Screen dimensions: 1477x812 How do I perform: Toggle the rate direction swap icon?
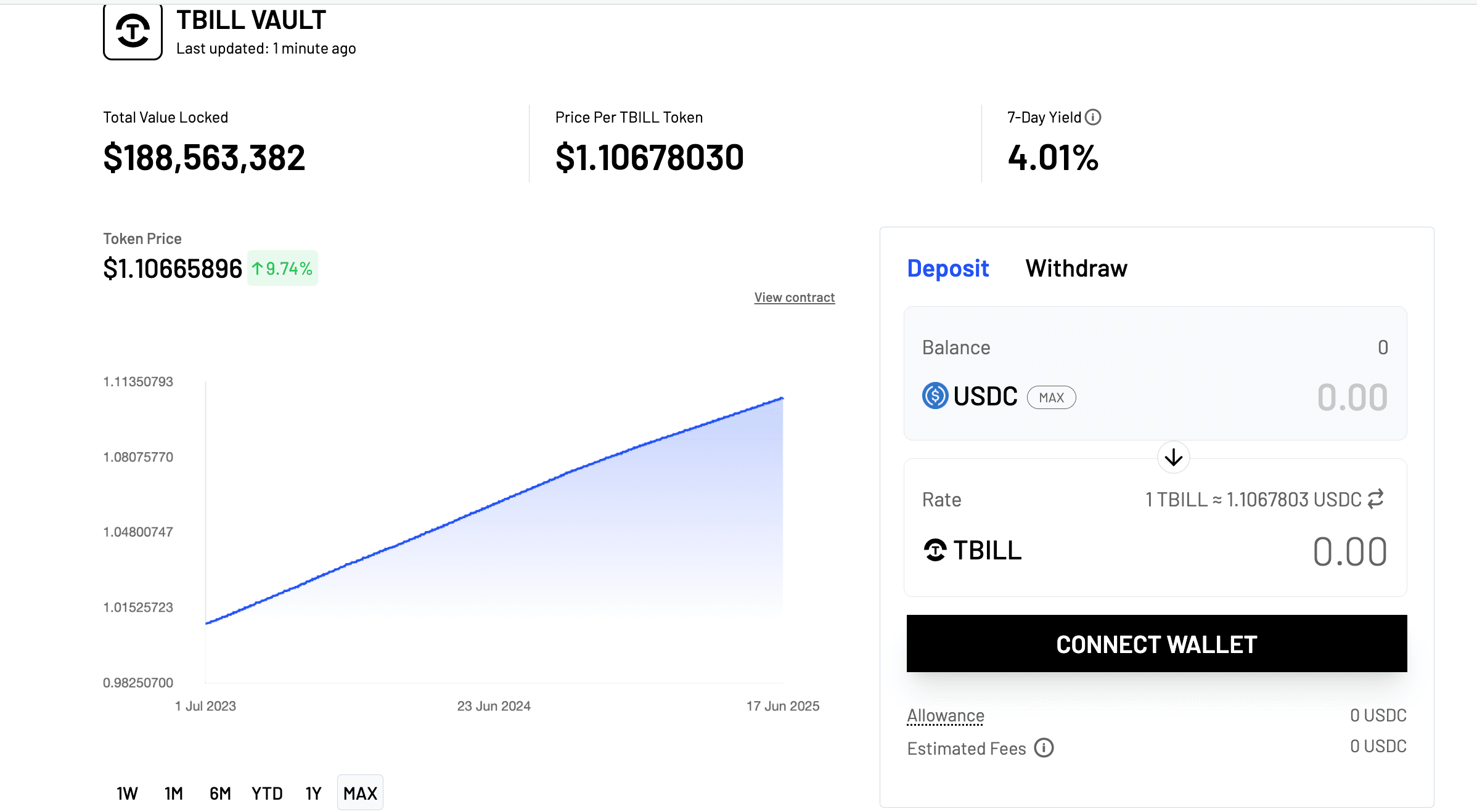[x=1376, y=499]
